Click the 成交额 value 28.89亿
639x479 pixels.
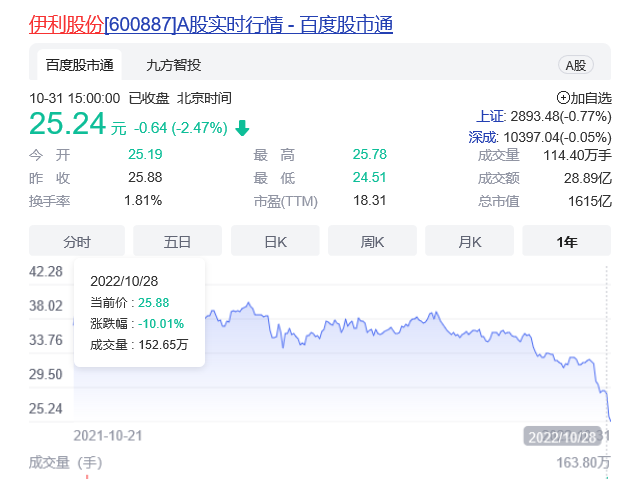click(588, 178)
